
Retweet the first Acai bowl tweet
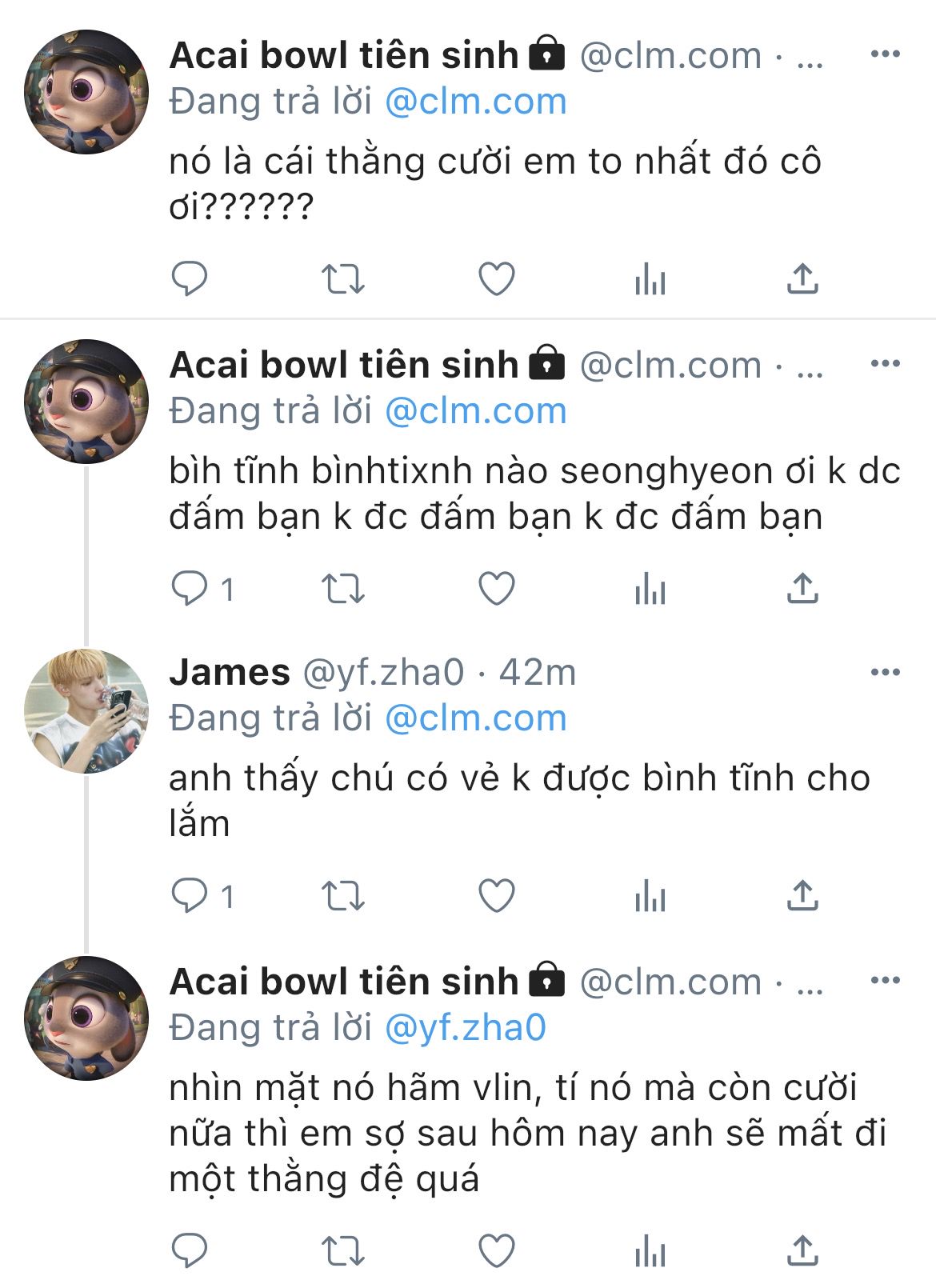tap(343, 279)
